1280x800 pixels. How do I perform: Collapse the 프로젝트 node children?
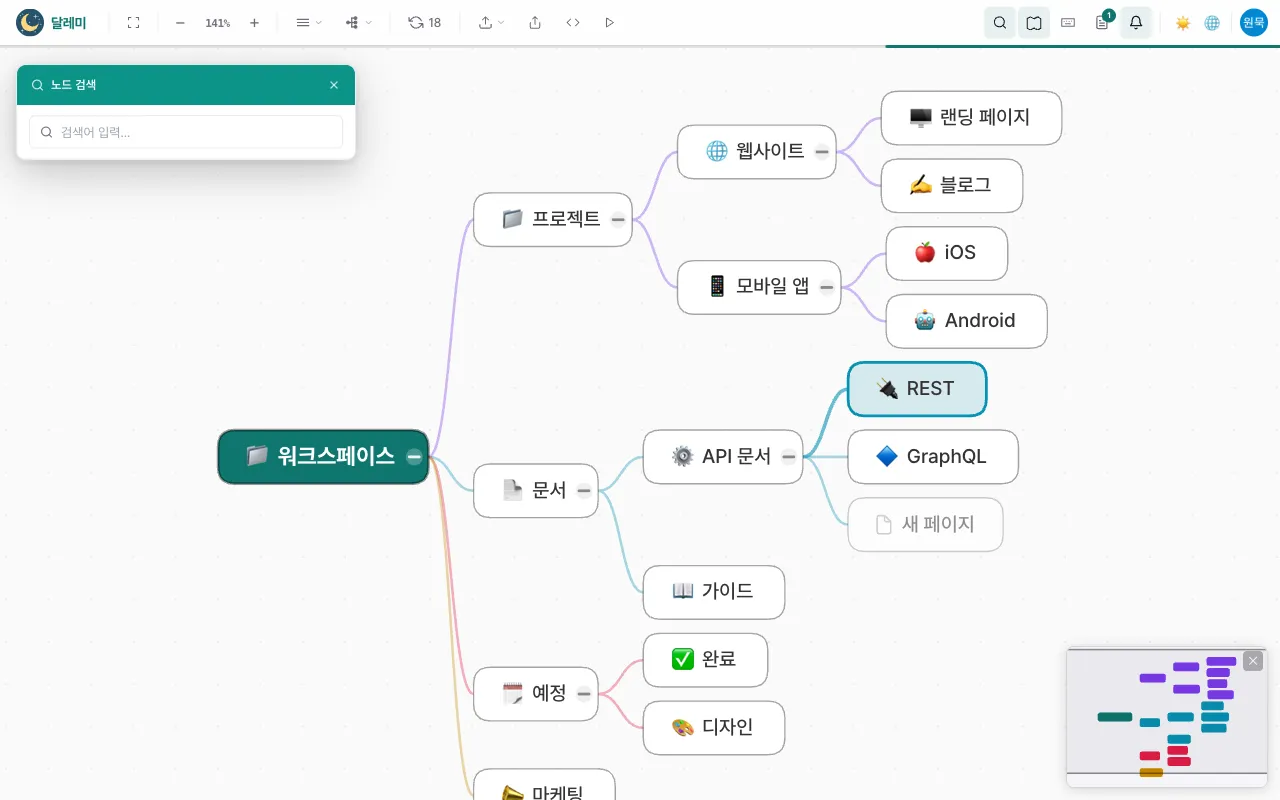point(618,219)
